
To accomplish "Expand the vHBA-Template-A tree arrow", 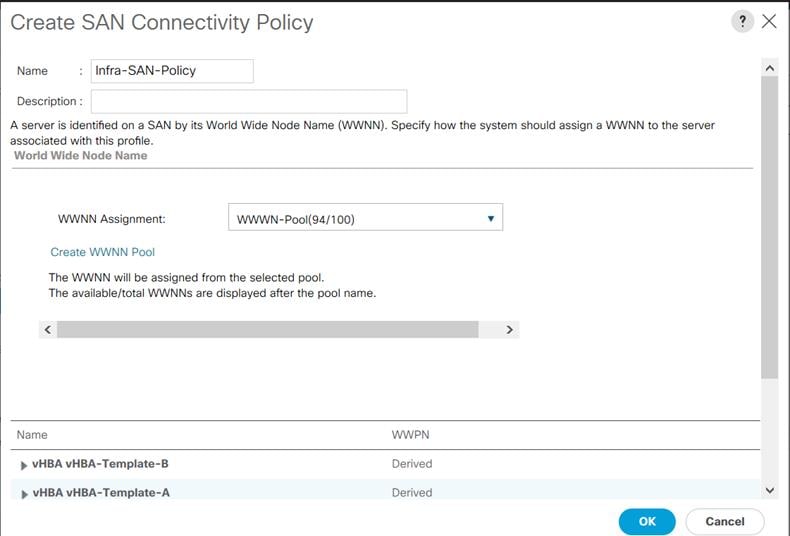I will pyautogui.click(x=24, y=493).
